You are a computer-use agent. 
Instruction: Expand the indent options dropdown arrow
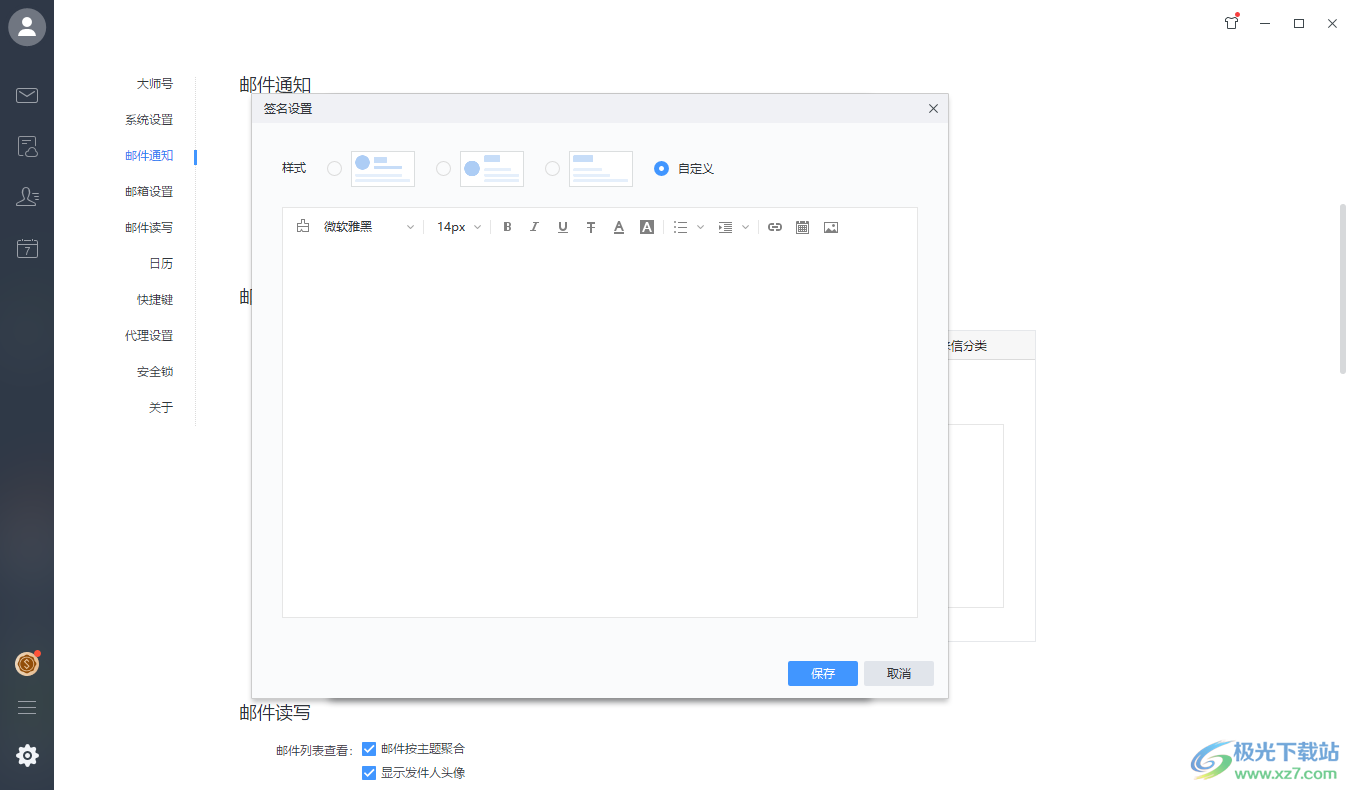(x=745, y=227)
